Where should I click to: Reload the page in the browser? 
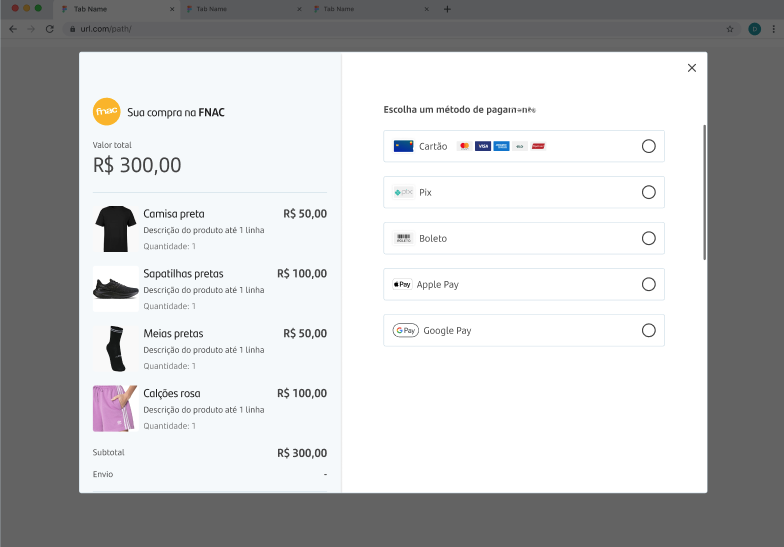(50, 29)
